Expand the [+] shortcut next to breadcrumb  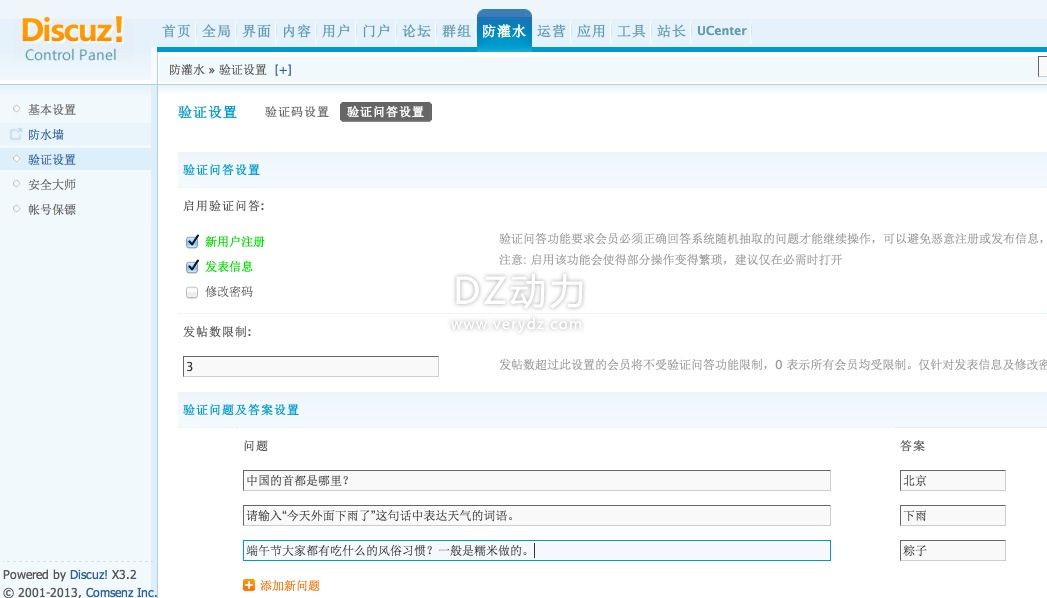(283, 70)
